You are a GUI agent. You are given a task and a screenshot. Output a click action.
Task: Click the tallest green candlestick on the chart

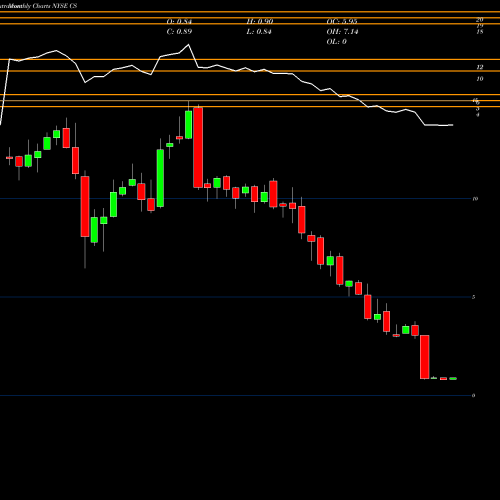tap(160, 178)
